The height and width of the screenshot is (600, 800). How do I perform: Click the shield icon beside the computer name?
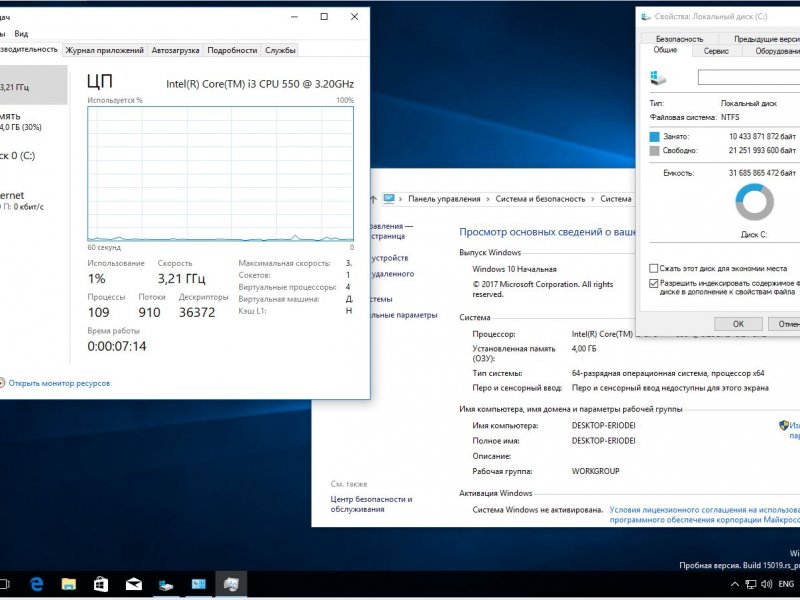point(784,425)
